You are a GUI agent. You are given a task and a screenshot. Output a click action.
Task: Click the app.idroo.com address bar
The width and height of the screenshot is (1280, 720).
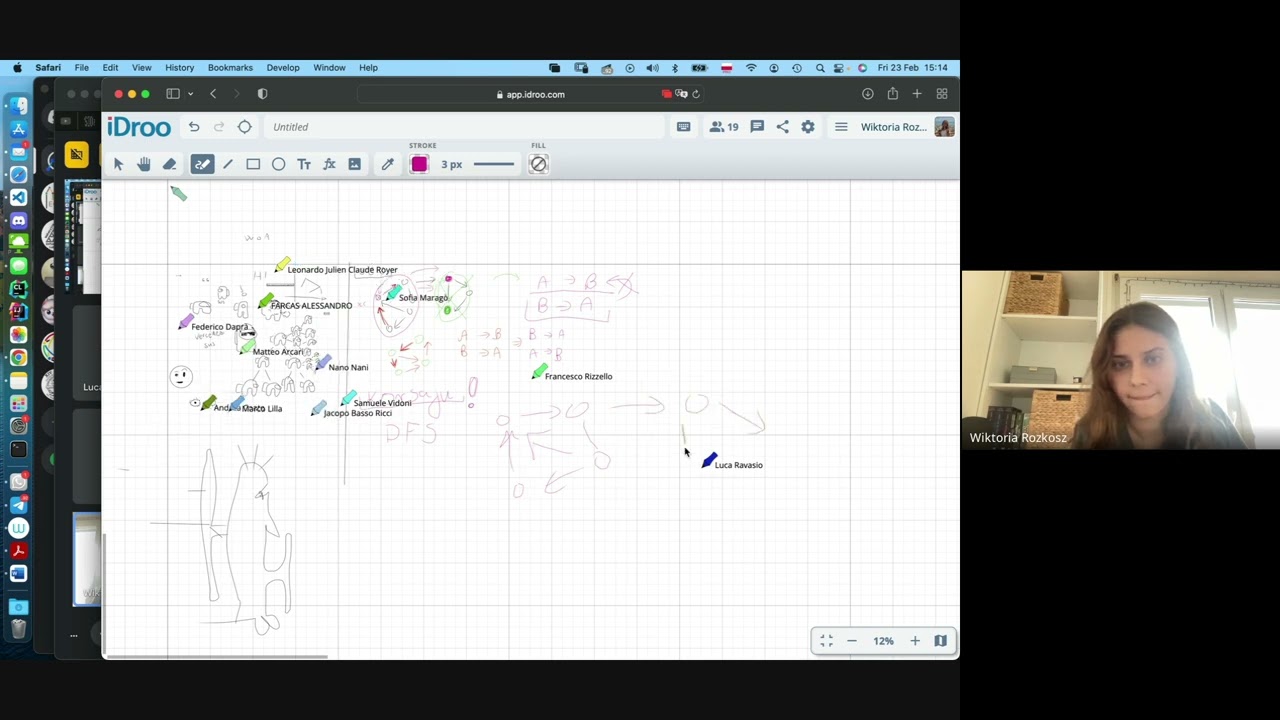[532, 94]
